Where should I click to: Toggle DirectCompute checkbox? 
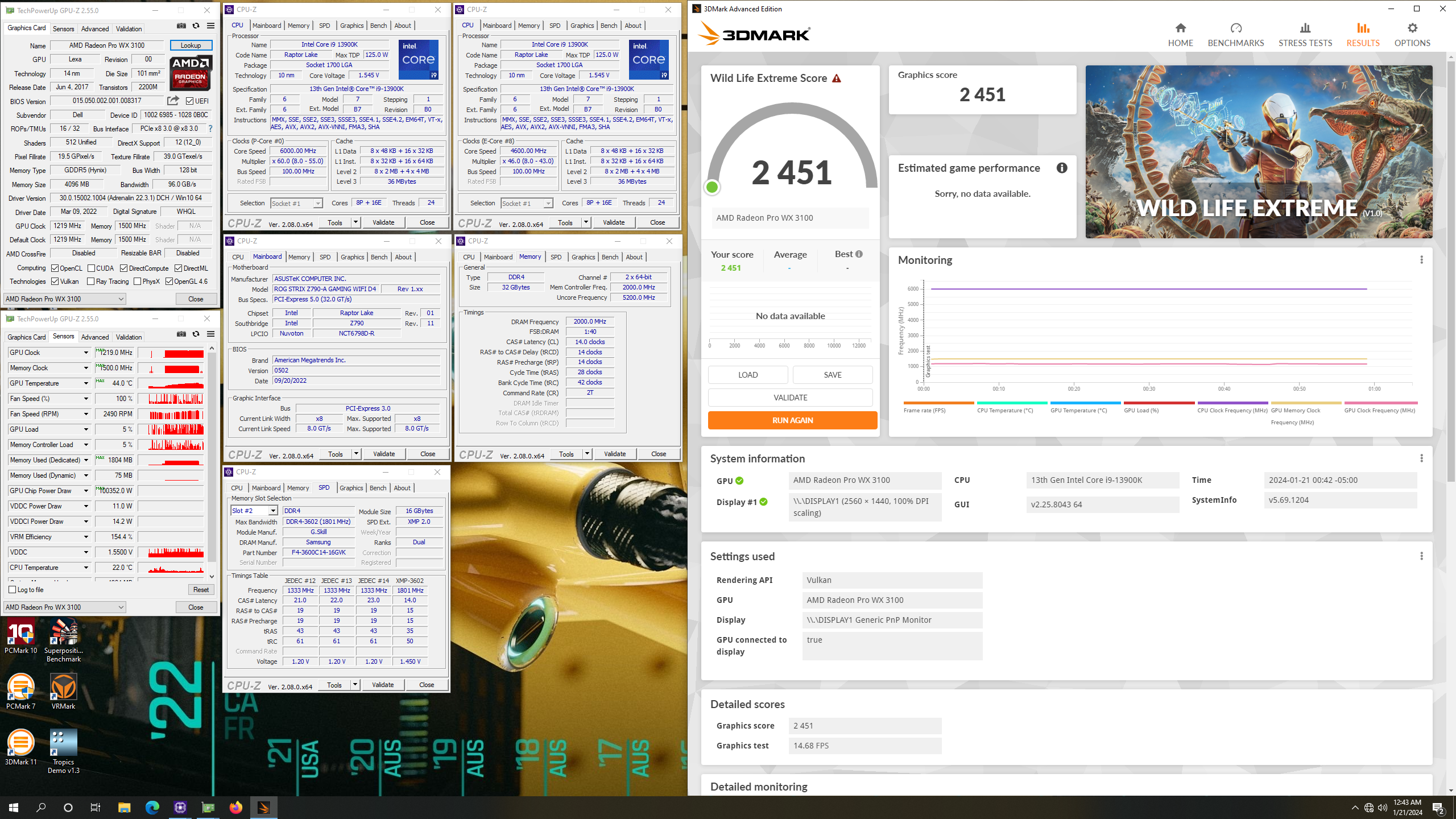[124, 268]
